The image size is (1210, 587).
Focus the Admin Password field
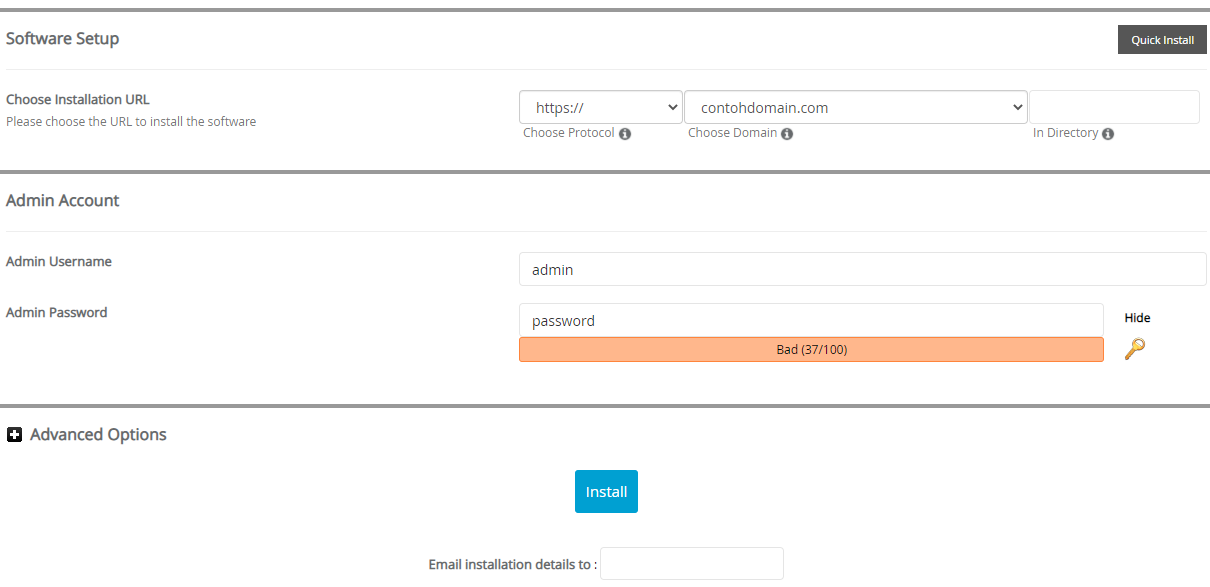810,320
